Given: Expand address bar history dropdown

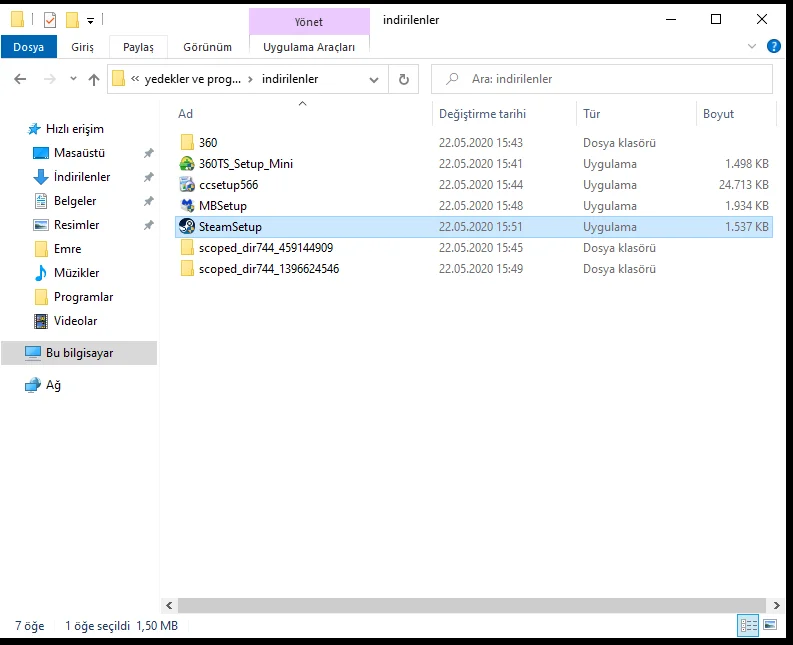Looking at the screenshot, I should coord(374,79).
